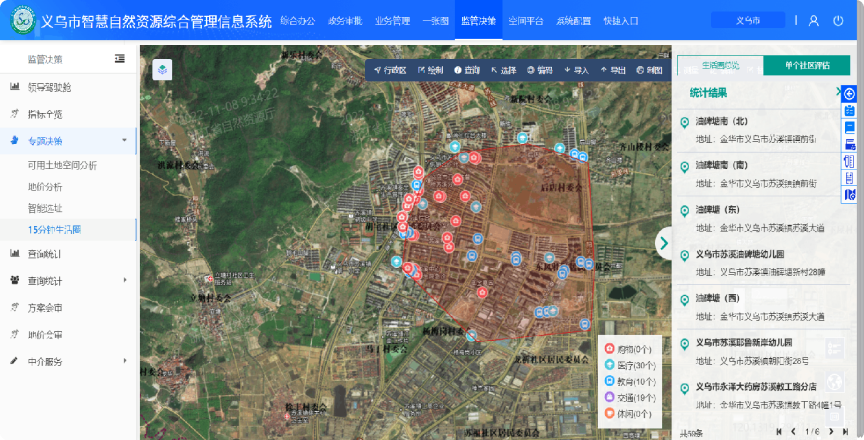Toggle 交通 category in the map legend

(630, 397)
